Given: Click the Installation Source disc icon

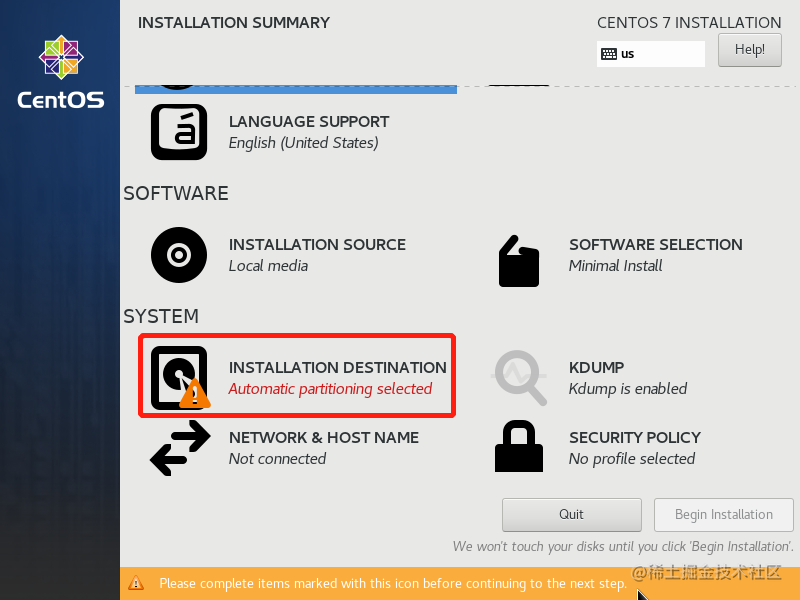Looking at the screenshot, I should click(179, 255).
